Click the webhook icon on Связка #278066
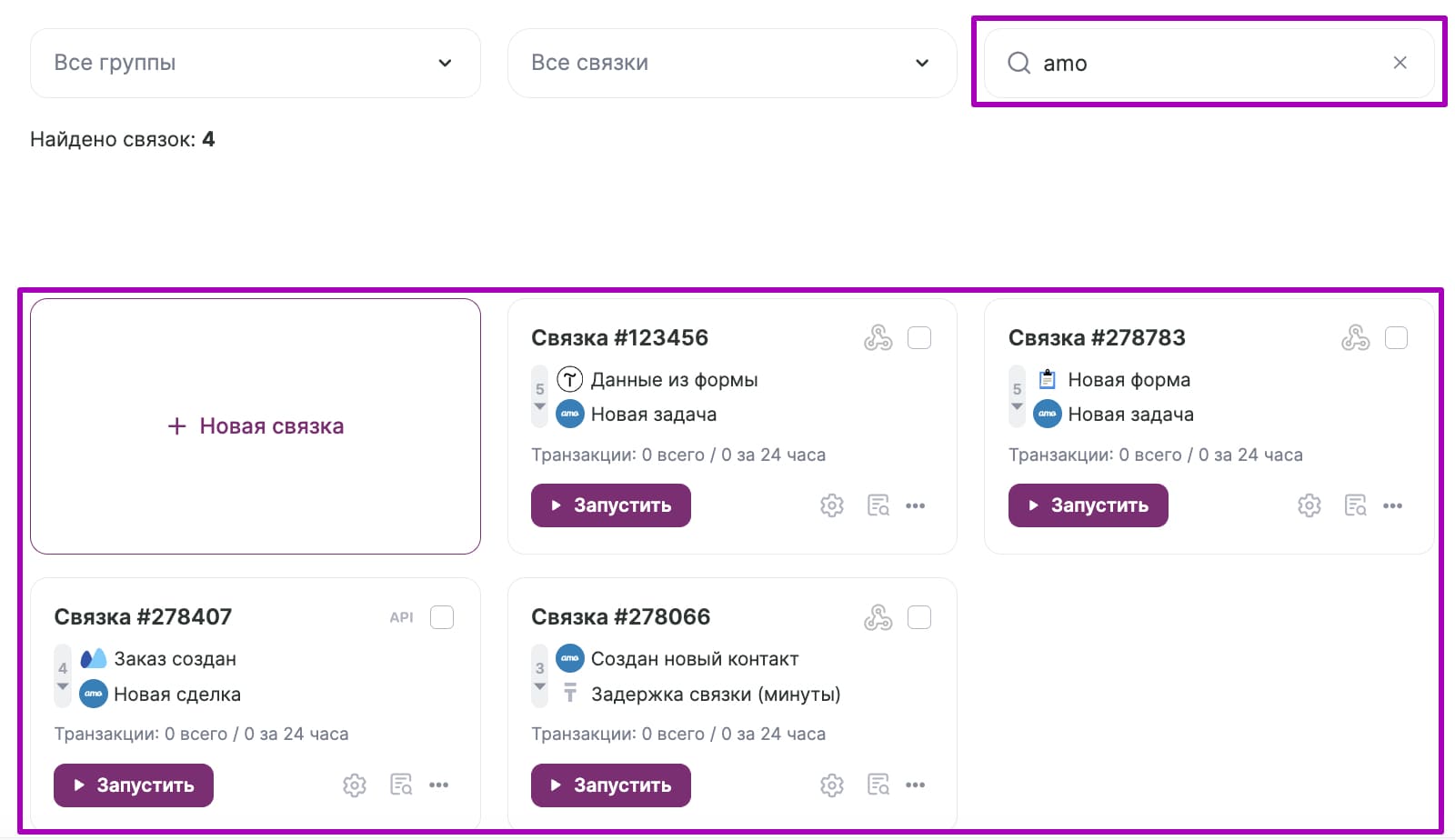This screenshot has width=1455, height=840. [878, 617]
